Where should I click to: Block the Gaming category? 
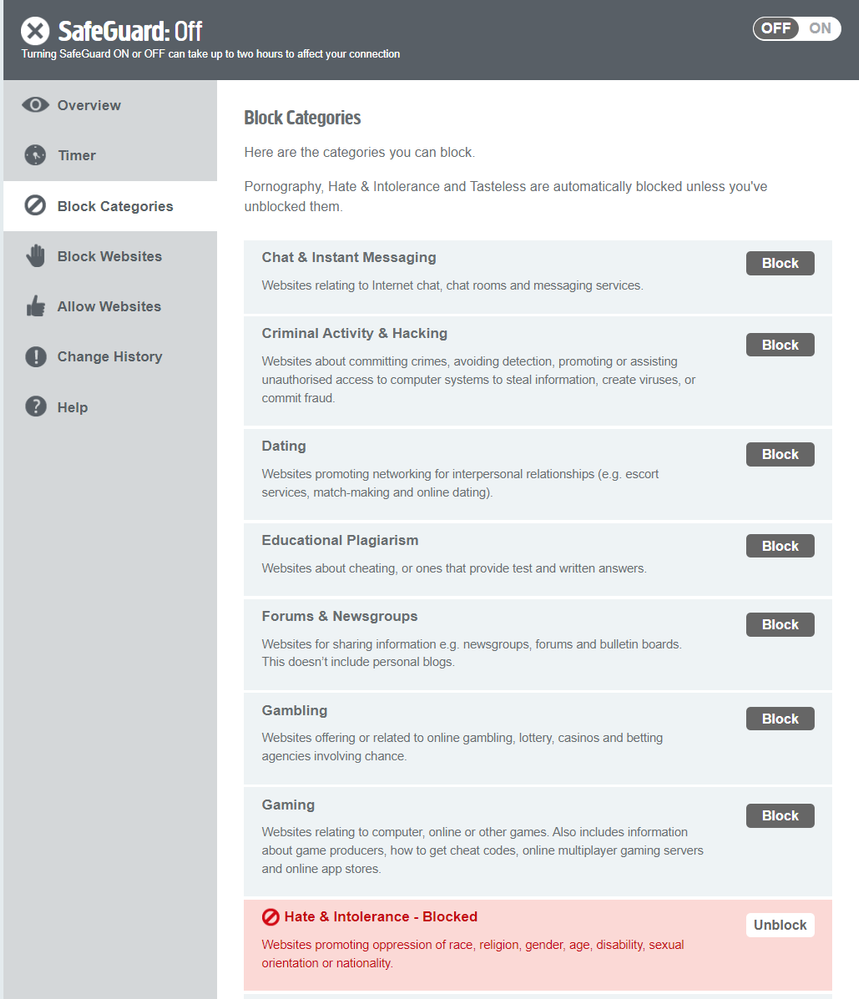pos(780,816)
